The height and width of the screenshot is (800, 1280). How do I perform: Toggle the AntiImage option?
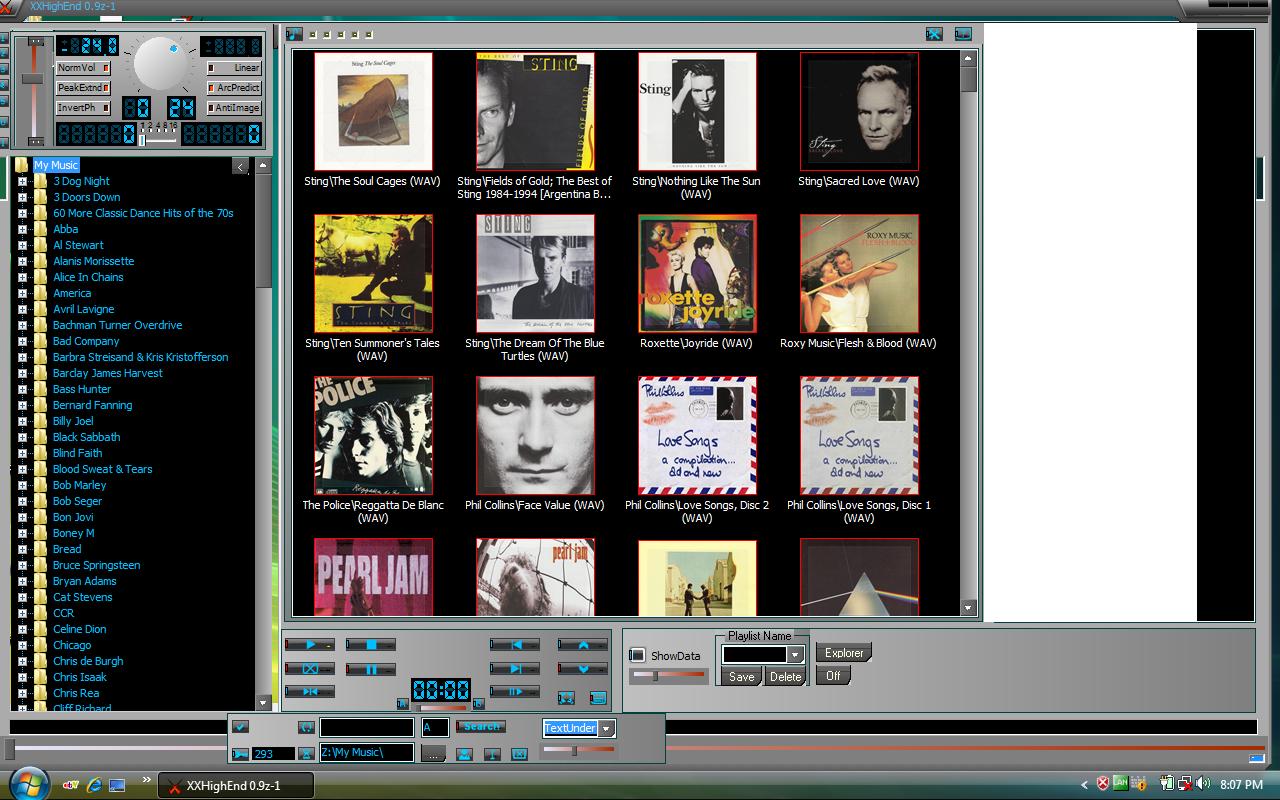pyautogui.click(x=235, y=108)
